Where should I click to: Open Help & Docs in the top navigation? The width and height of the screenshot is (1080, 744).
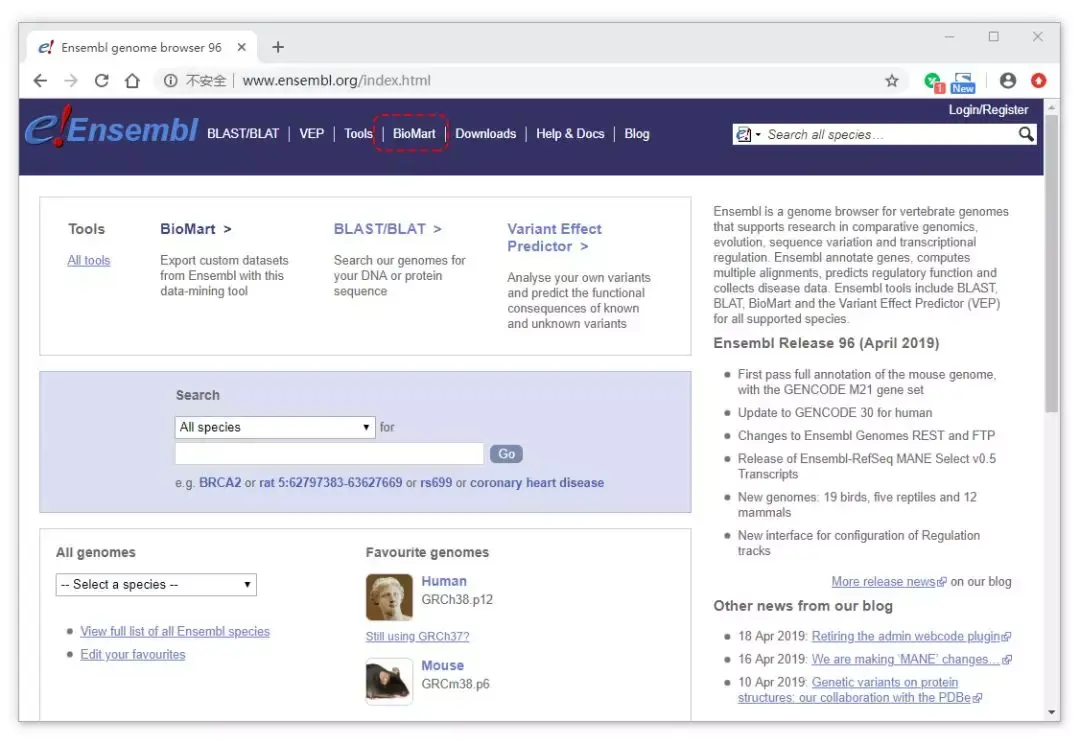(x=570, y=134)
